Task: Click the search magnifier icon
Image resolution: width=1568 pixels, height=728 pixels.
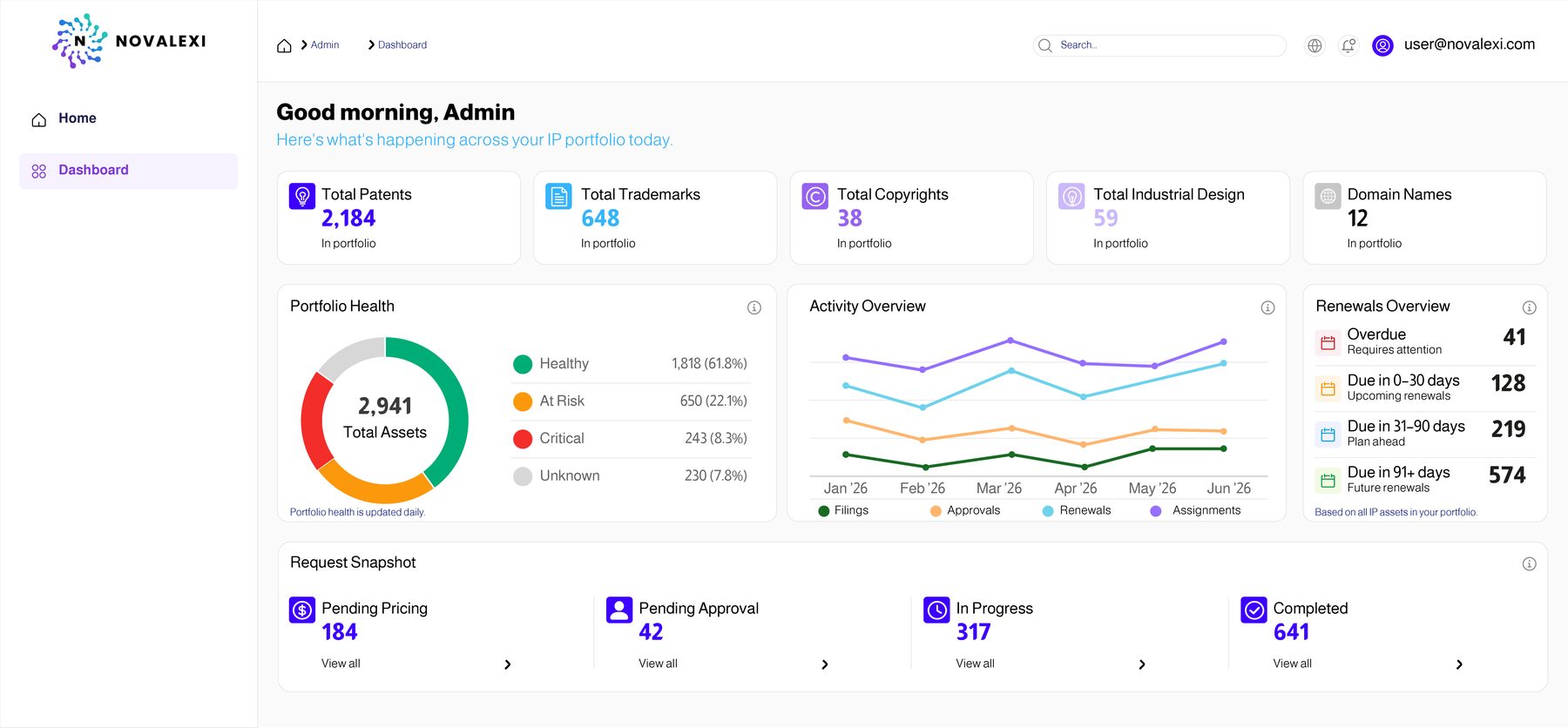Action: pos(1045,45)
